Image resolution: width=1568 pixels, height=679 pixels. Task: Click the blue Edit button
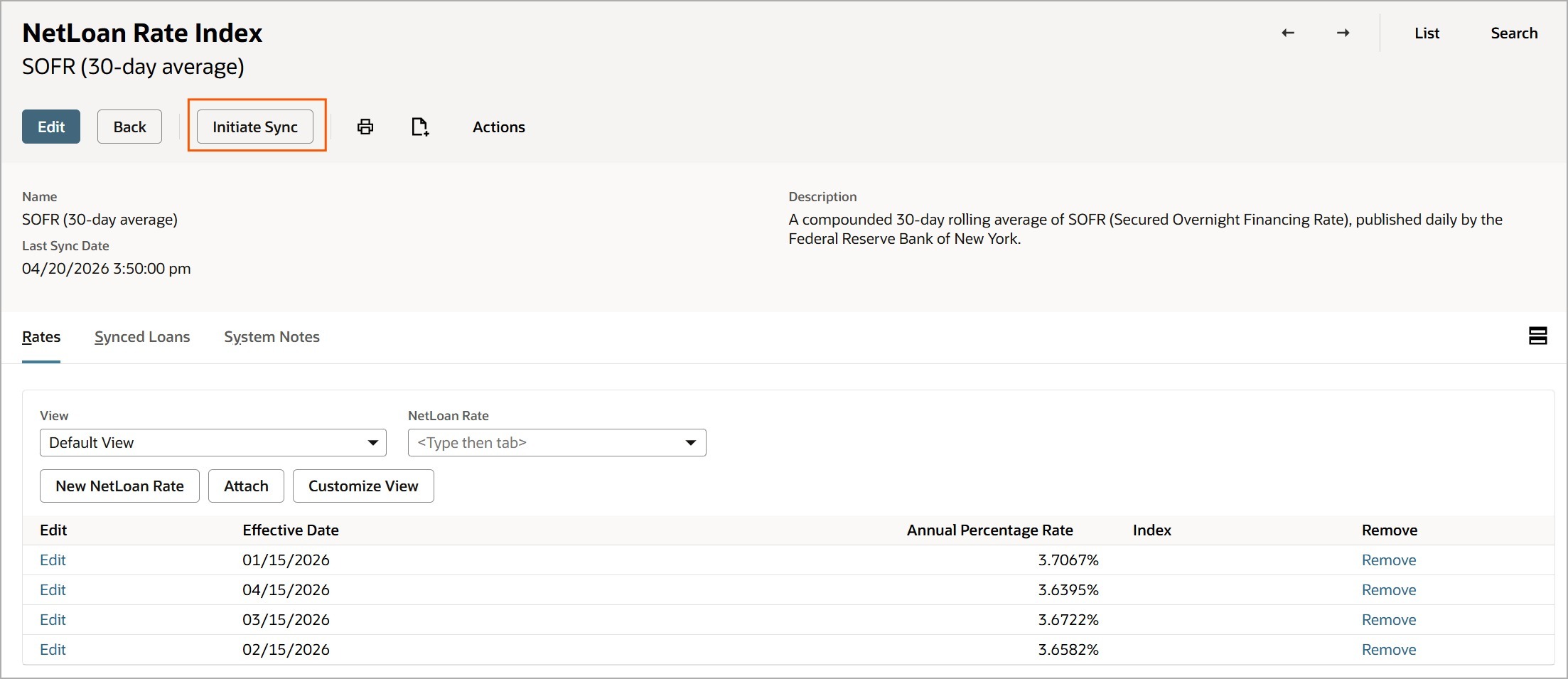point(51,127)
